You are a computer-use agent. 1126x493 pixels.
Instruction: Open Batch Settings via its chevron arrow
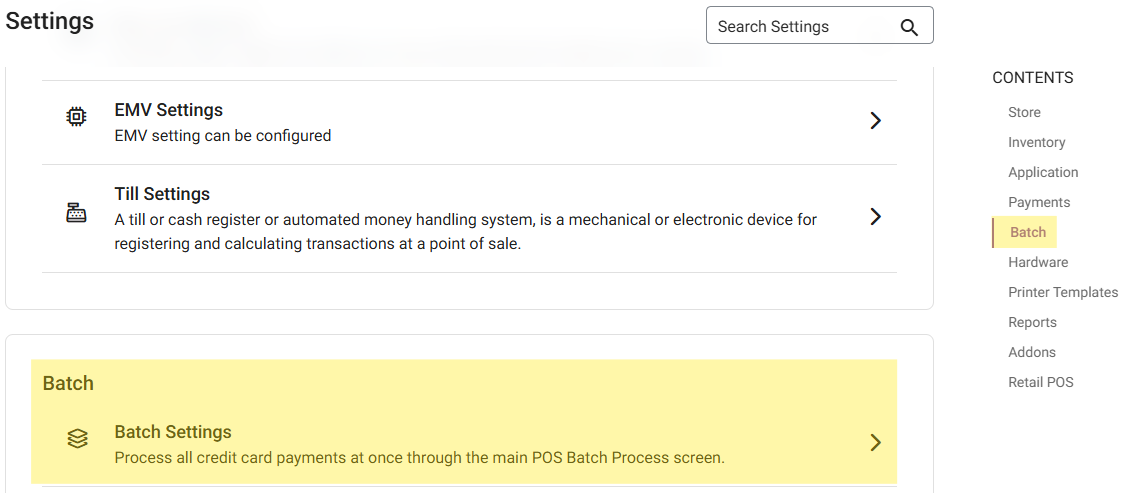[x=875, y=442]
